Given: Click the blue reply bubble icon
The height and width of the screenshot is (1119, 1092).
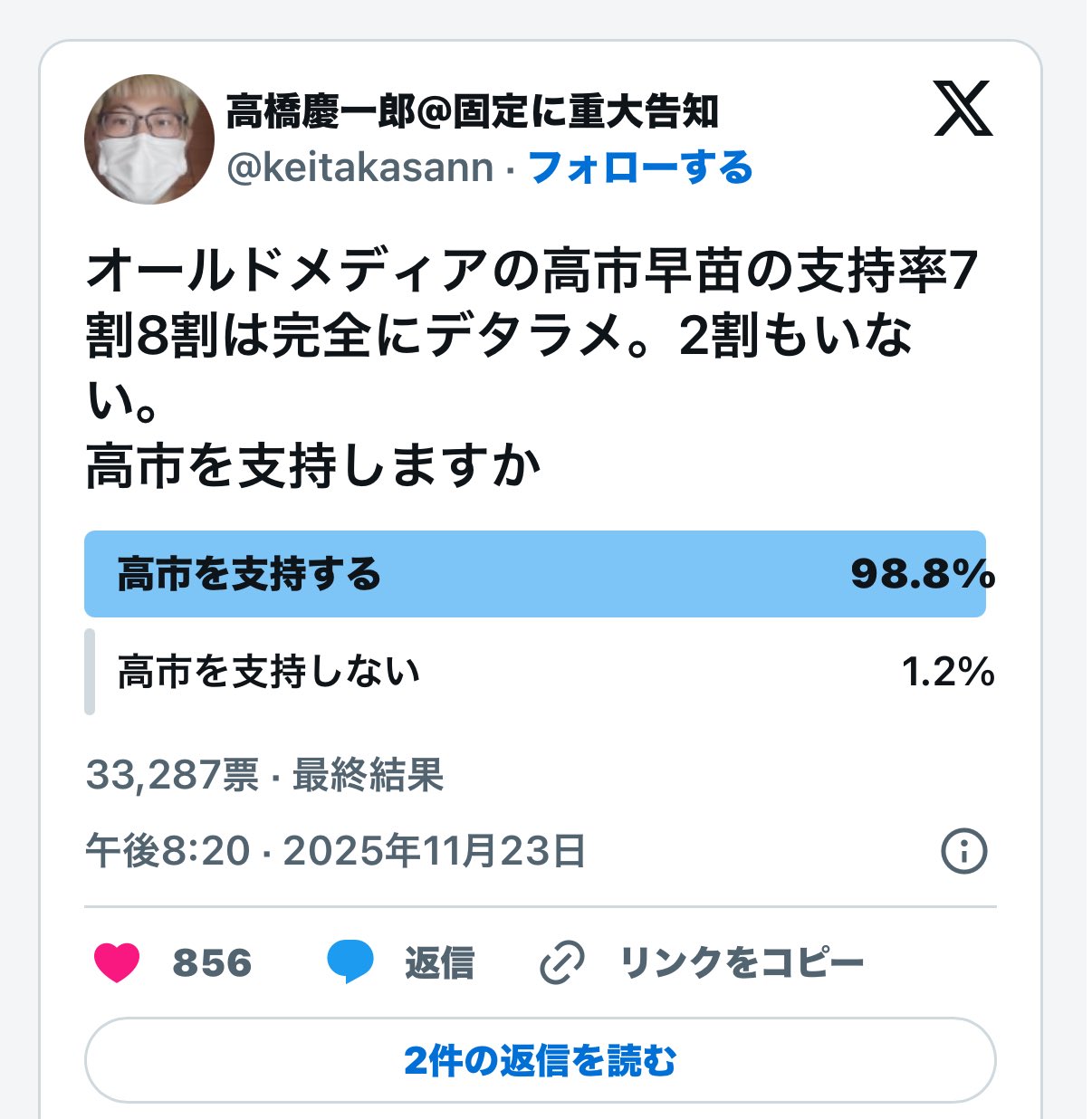Looking at the screenshot, I should tap(350, 962).
